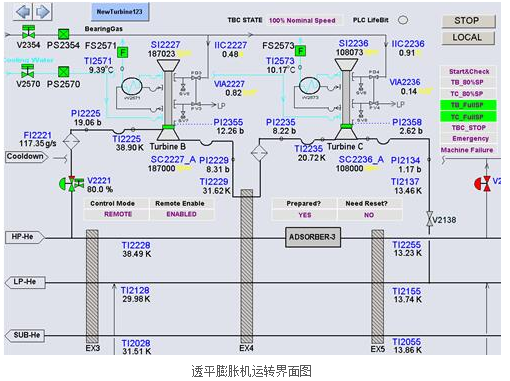Click the back arrow navigation icon

click(23, 12)
